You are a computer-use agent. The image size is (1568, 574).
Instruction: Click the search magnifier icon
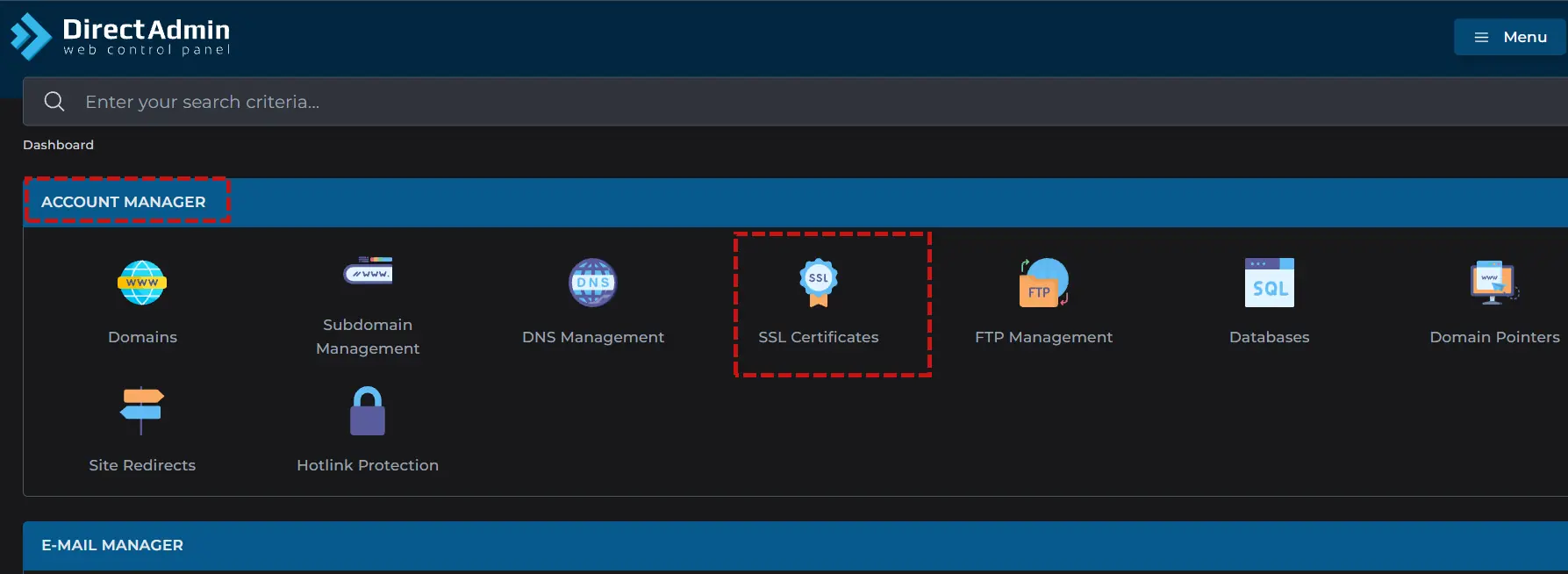pyautogui.click(x=54, y=102)
